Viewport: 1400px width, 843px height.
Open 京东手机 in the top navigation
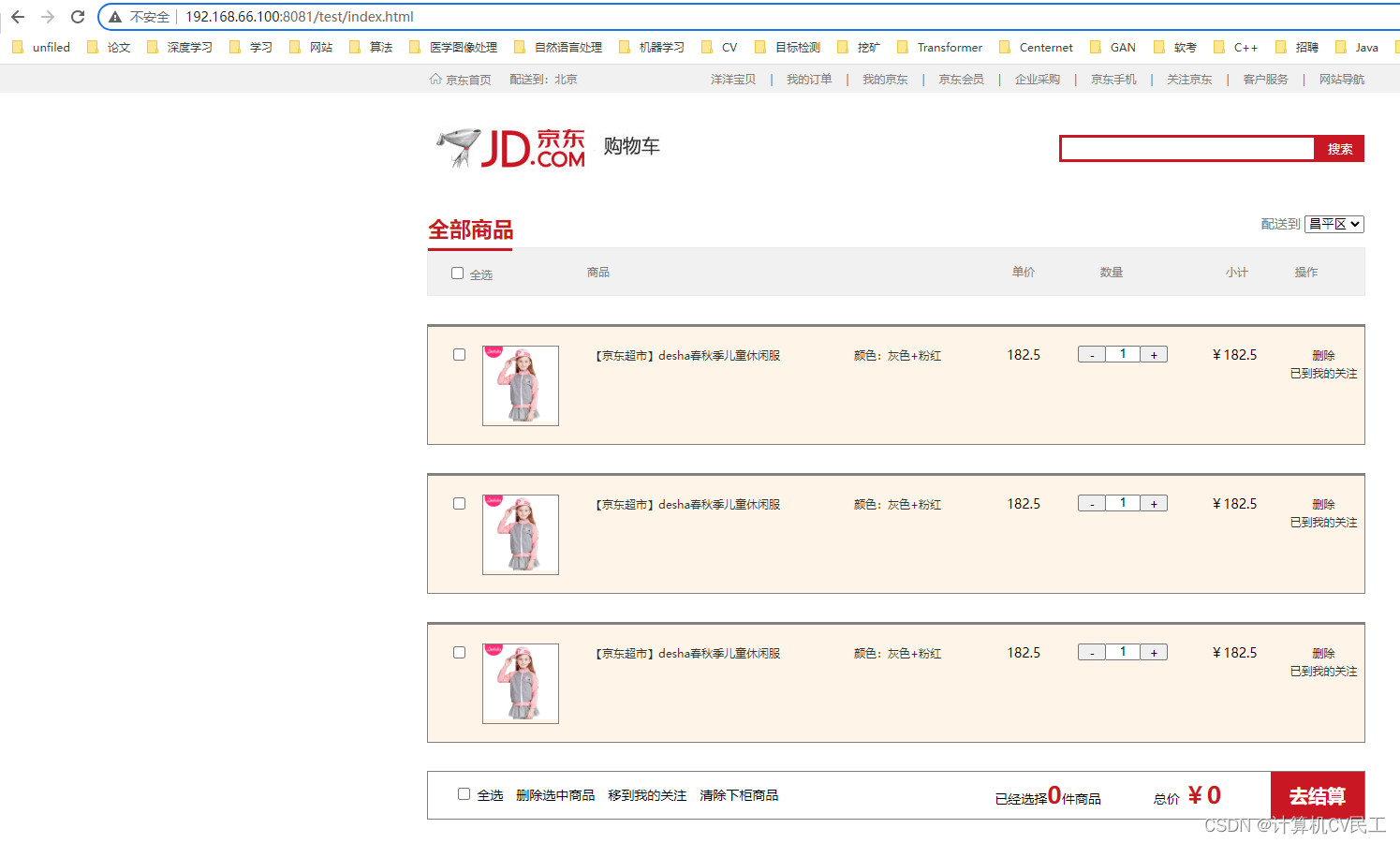click(1113, 80)
